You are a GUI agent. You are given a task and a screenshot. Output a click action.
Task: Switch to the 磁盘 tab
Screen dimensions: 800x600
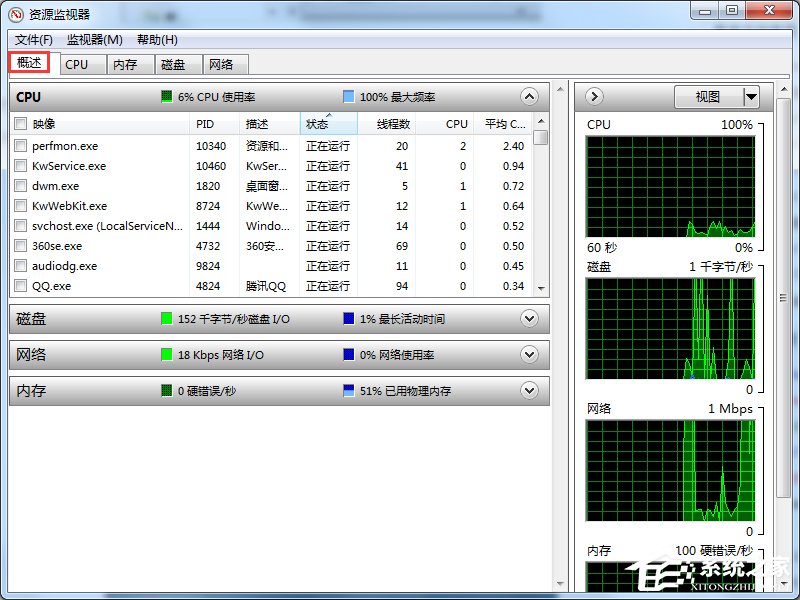click(175, 63)
